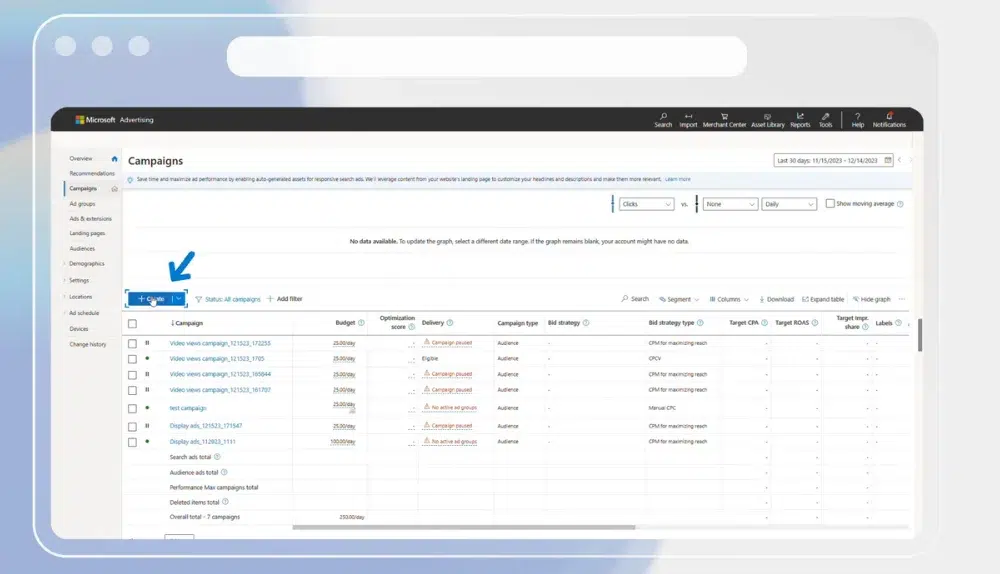This screenshot has height=574, width=1000.
Task: Expand the Segment dropdown
Action: [679, 299]
